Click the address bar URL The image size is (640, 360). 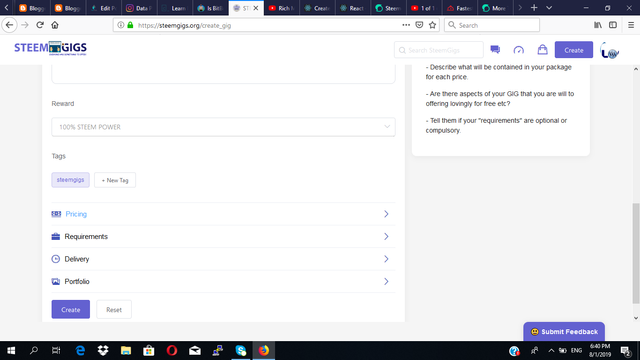click(184, 25)
